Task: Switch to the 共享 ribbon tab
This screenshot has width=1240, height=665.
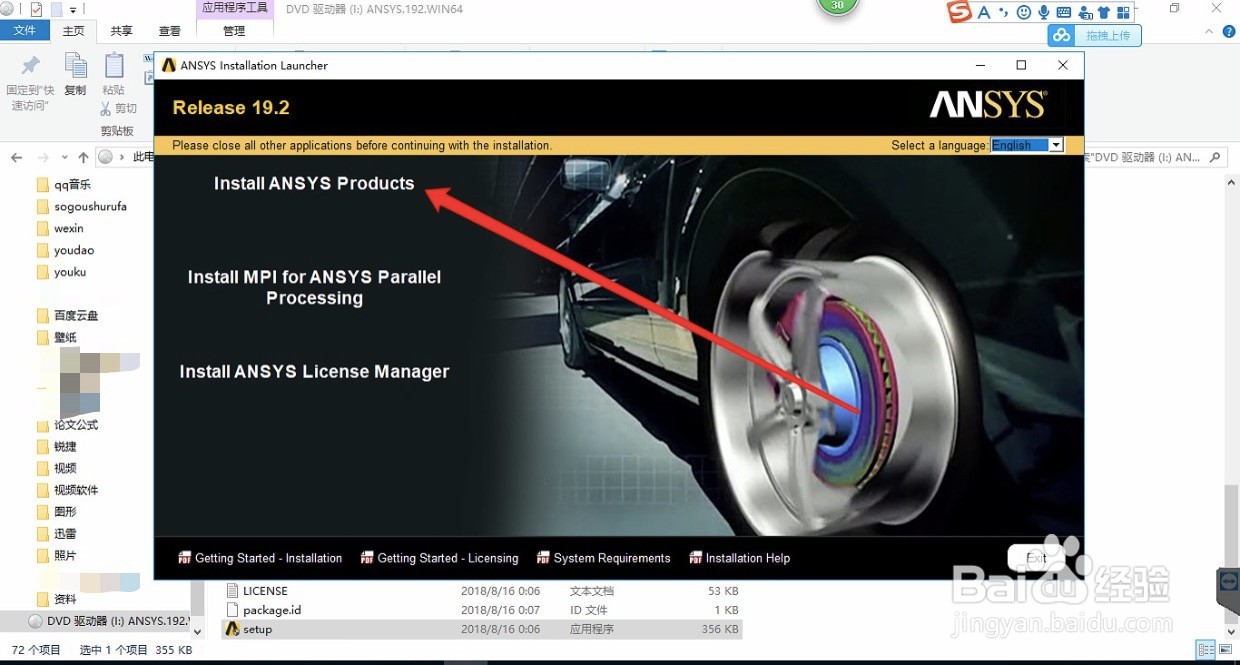Action: [x=121, y=31]
